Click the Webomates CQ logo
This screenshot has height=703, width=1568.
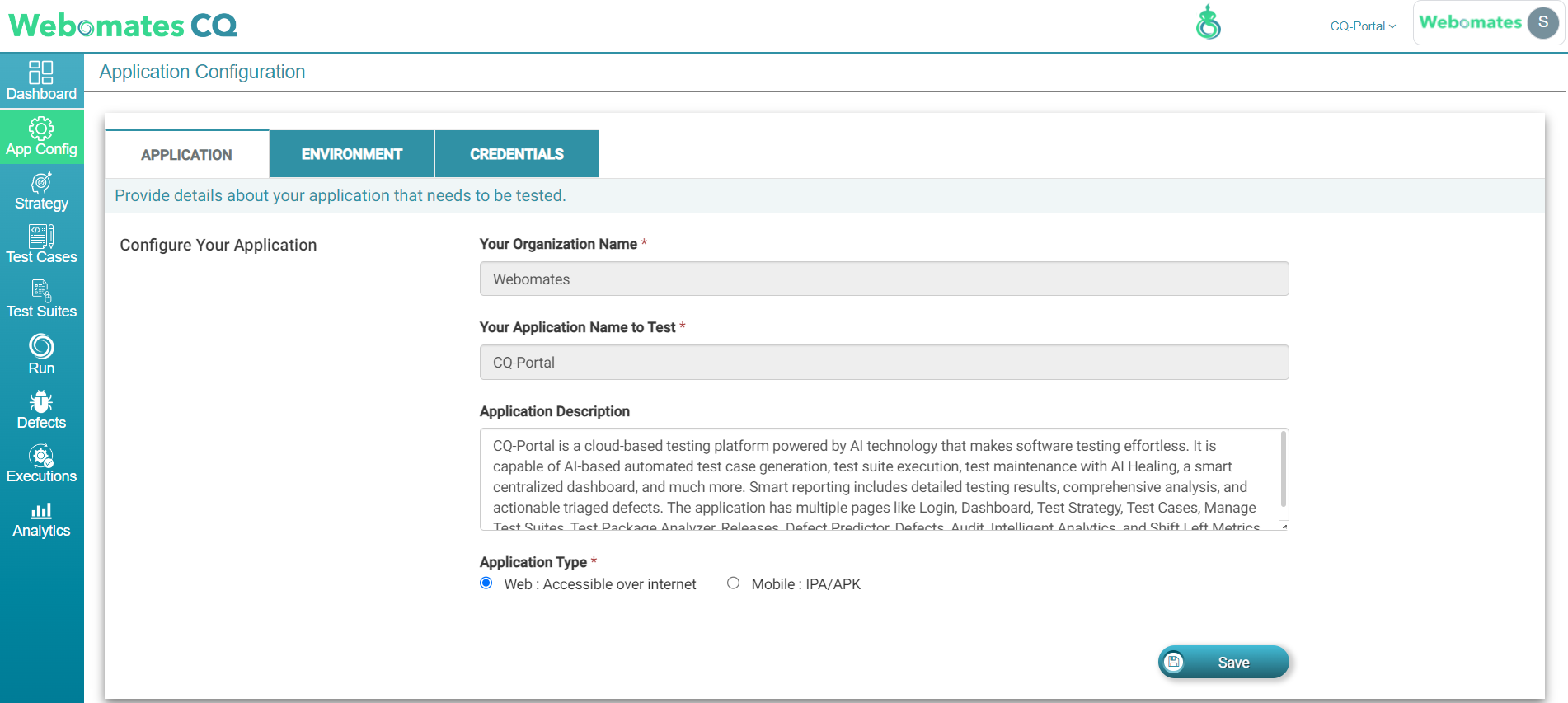click(123, 26)
